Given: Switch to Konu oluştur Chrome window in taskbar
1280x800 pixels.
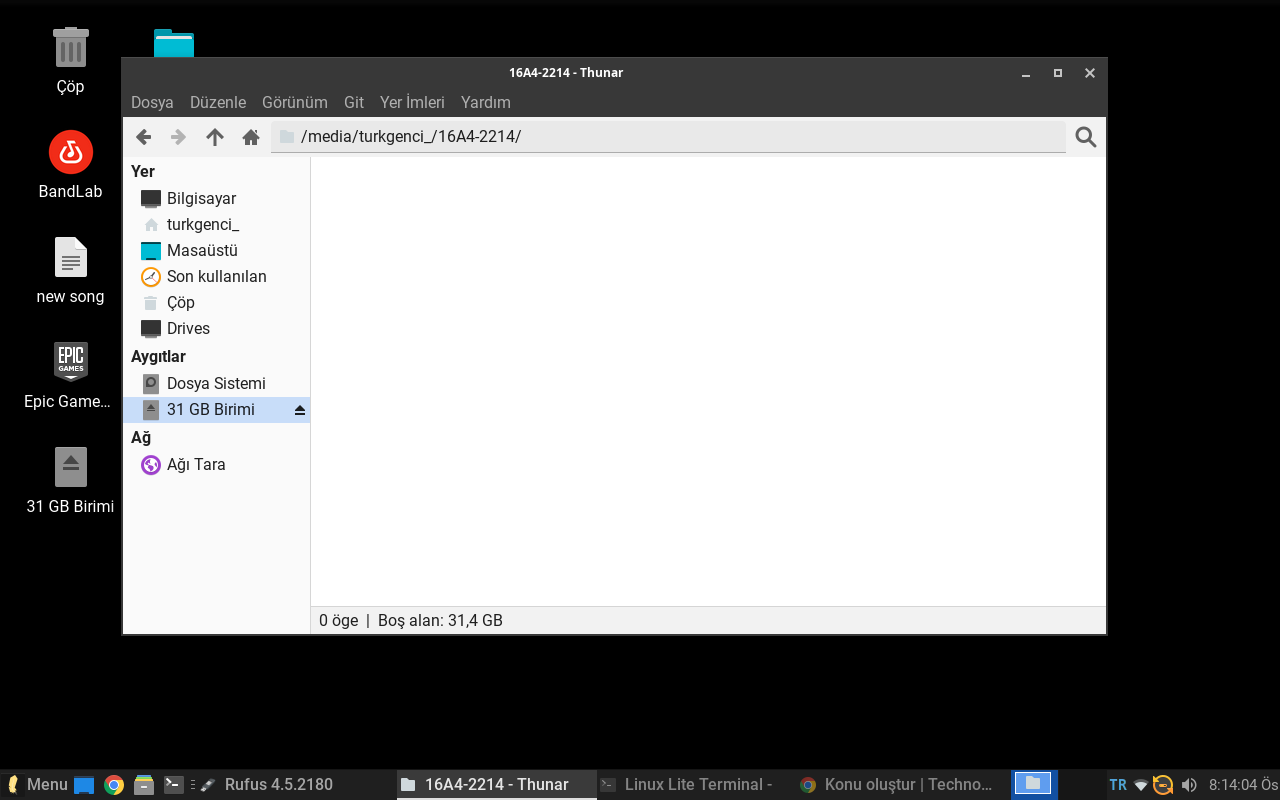Looking at the screenshot, I should tap(897, 785).
